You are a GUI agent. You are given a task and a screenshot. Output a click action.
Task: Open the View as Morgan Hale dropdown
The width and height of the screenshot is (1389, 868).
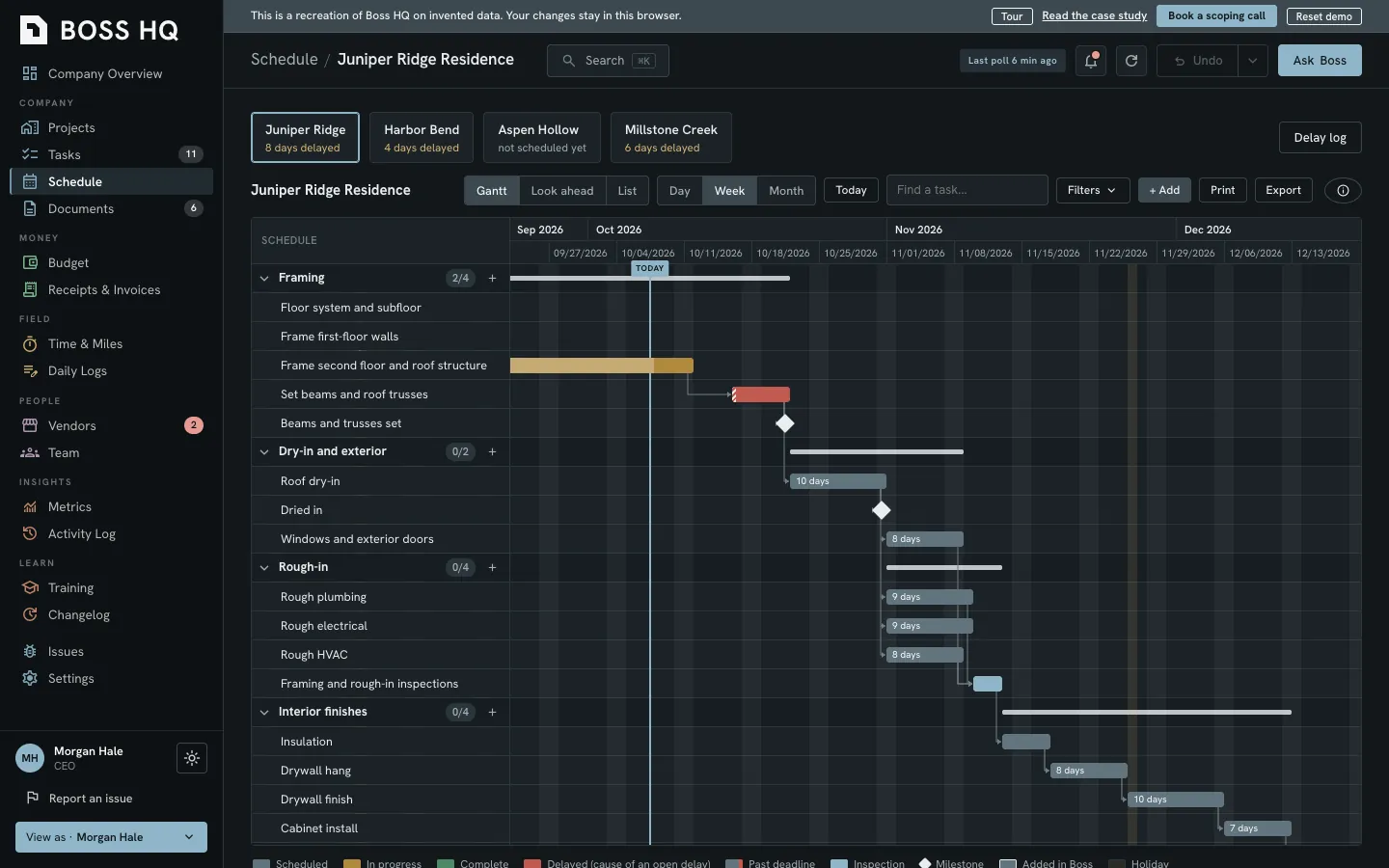111,837
